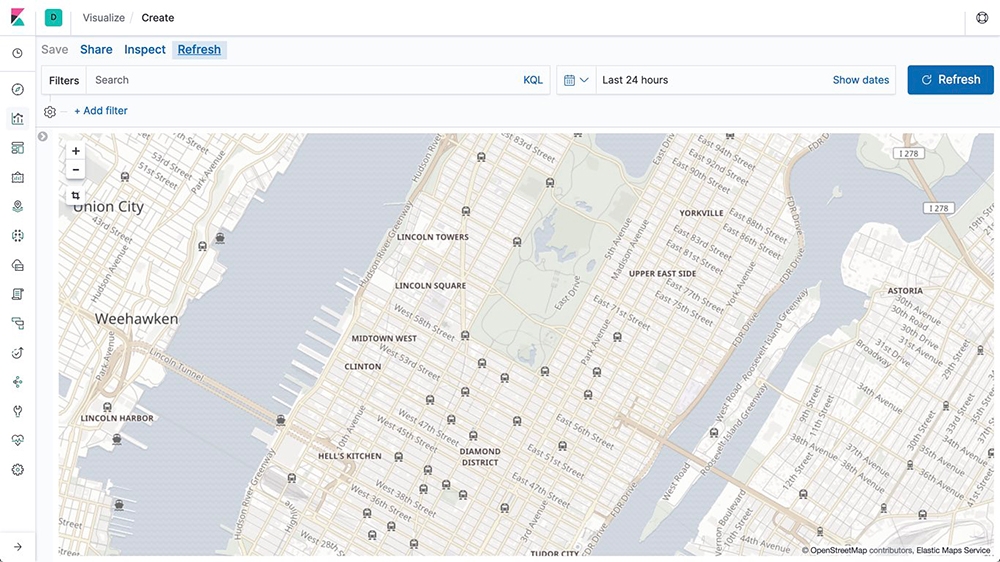The width and height of the screenshot is (1000, 562).
Task: Open Canvas from the sidebar
Action: 18,177
